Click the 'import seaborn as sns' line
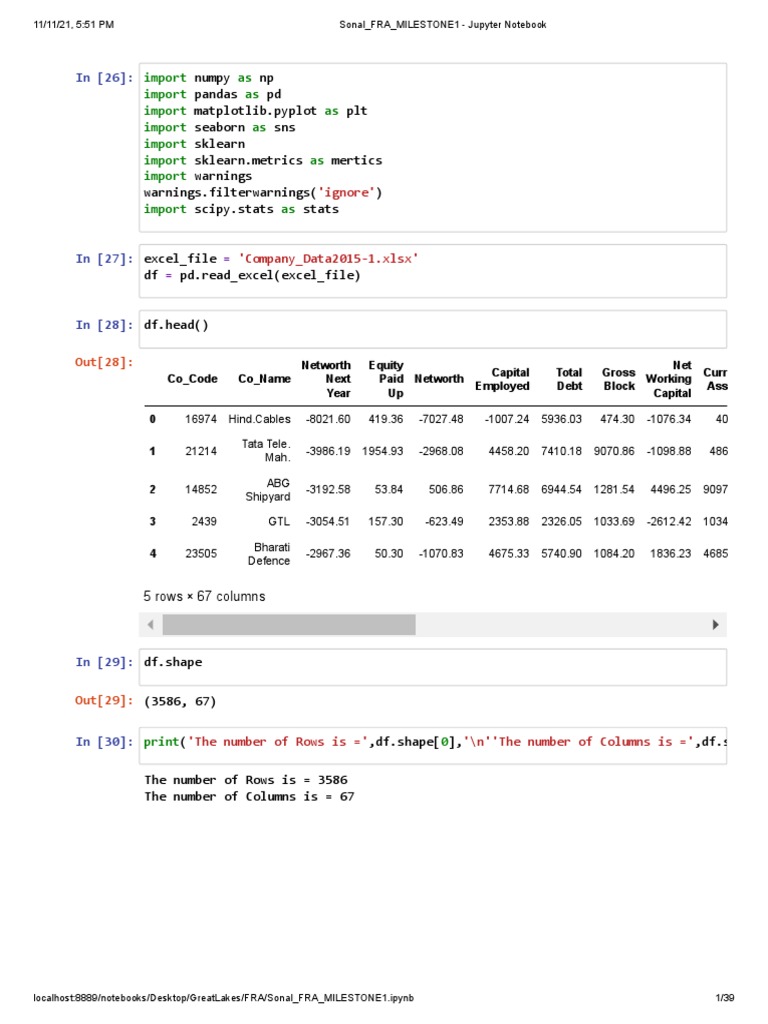 [x=219, y=127]
